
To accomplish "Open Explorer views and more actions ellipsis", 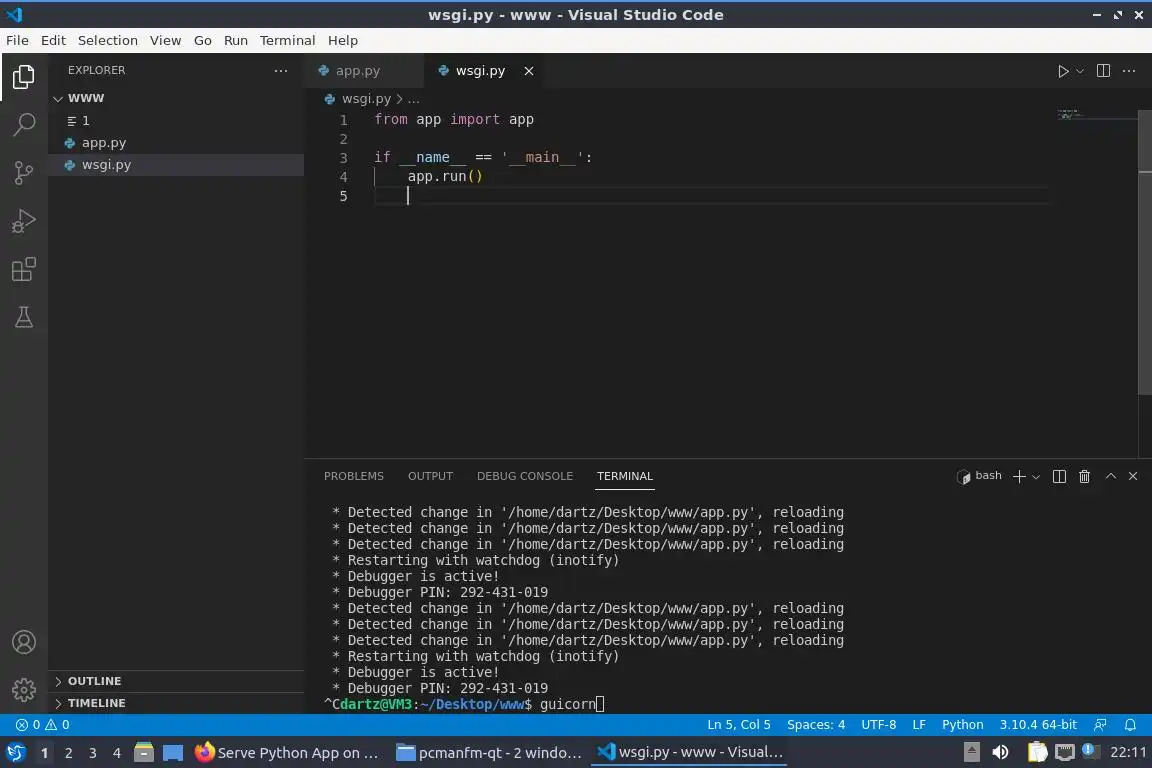I will (x=281, y=71).
